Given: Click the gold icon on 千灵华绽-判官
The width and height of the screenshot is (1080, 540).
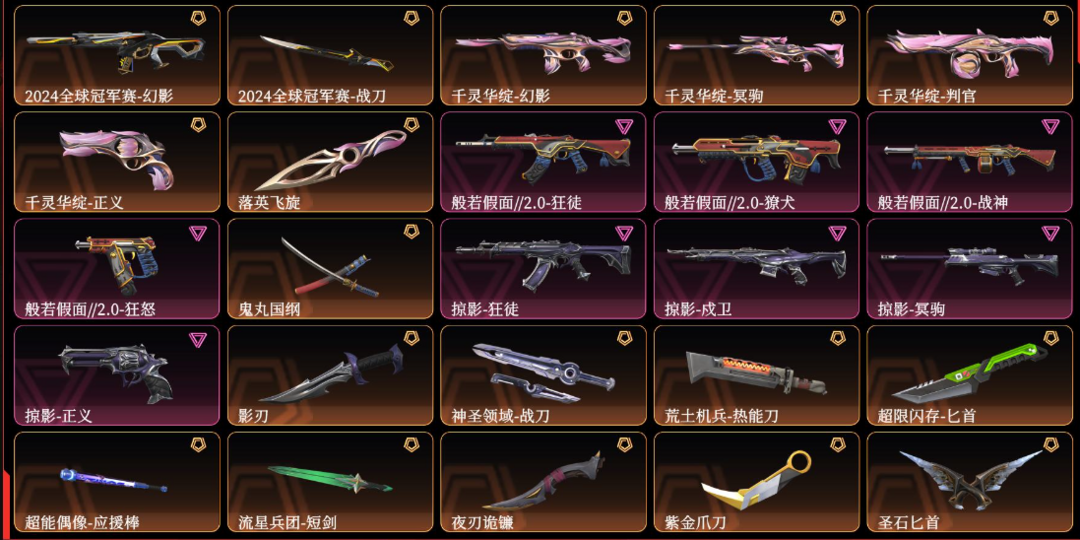Looking at the screenshot, I should [x=1050, y=17].
